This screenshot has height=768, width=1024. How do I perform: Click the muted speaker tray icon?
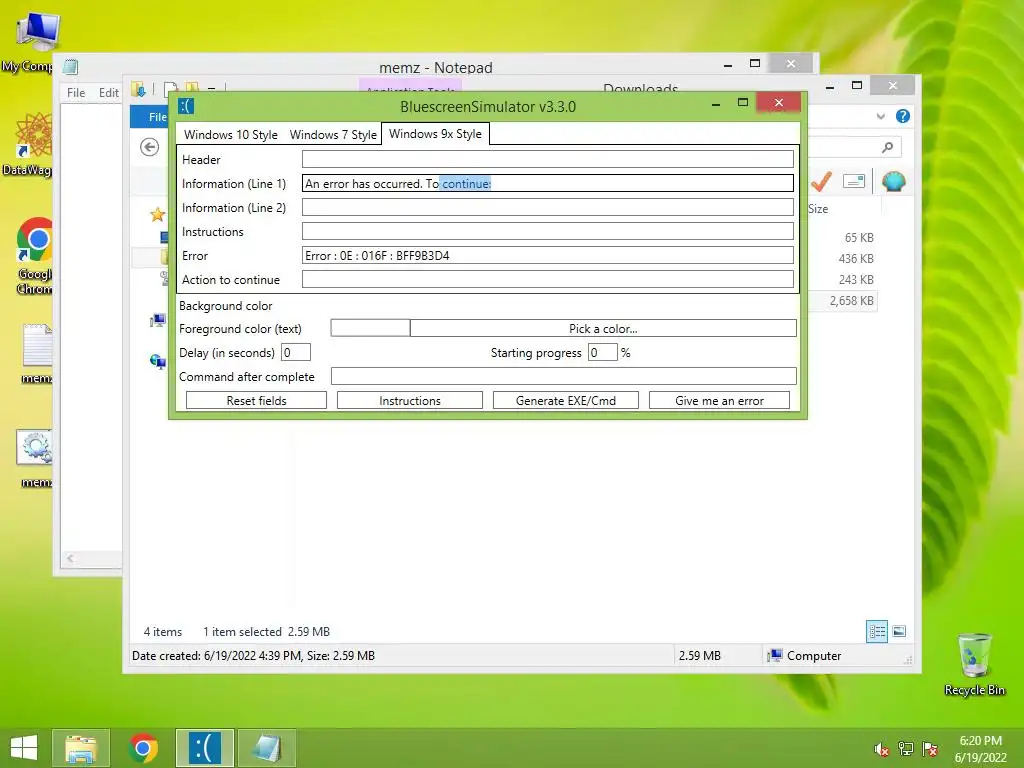click(x=881, y=749)
